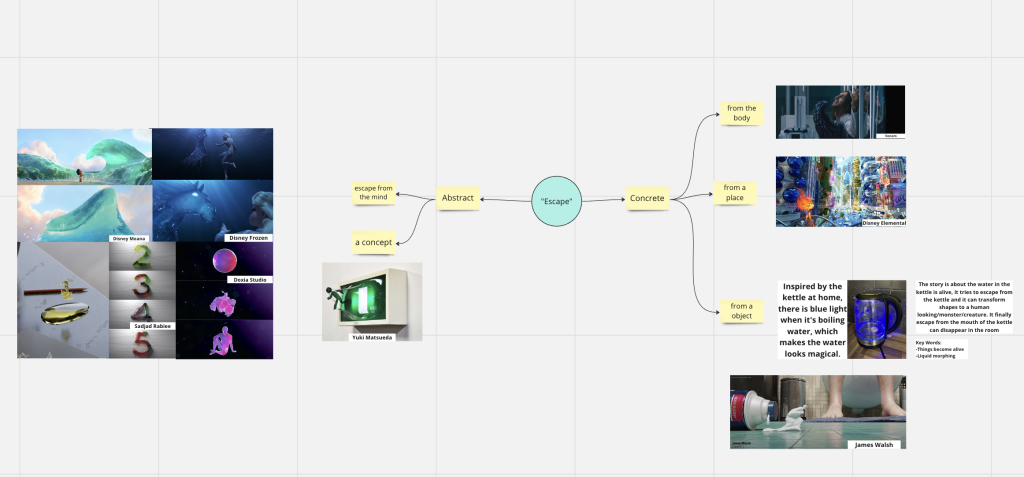Select the golden liquid drop and pencil image
The width and height of the screenshot is (1024, 477).
[x=63, y=300]
